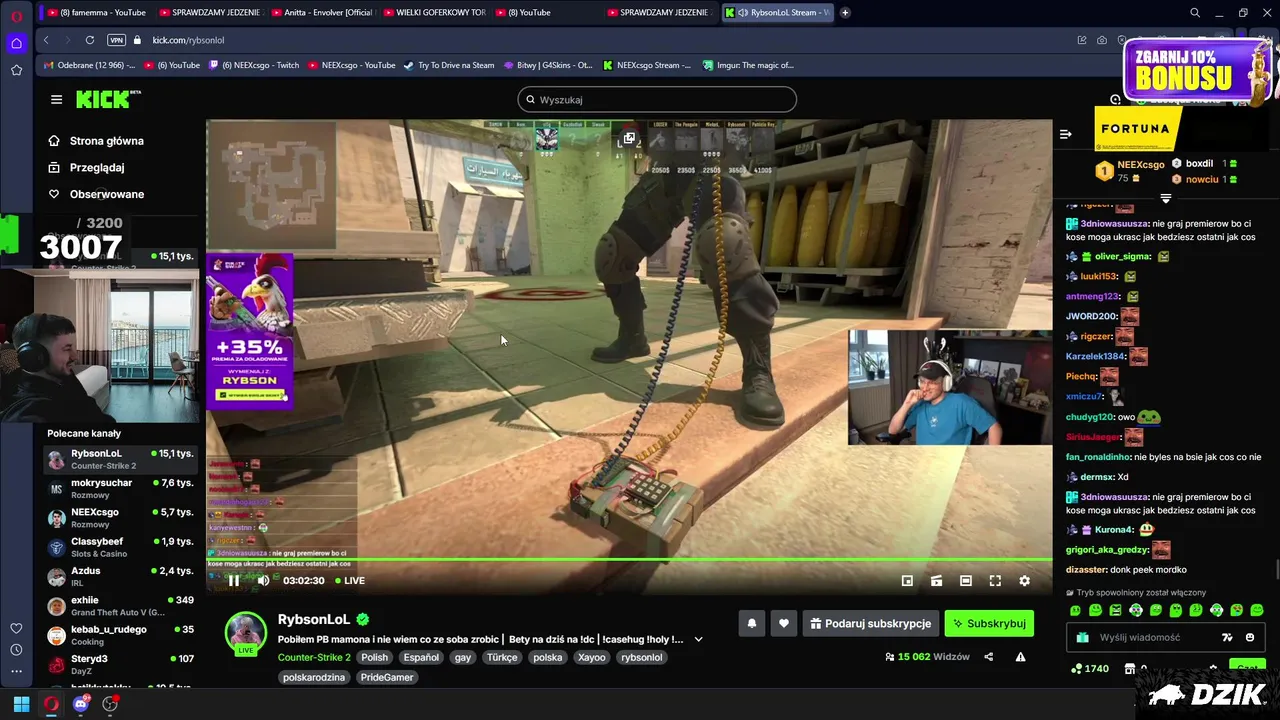Open Windows Start menu
The image size is (1280, 720).
click(21, 704)
